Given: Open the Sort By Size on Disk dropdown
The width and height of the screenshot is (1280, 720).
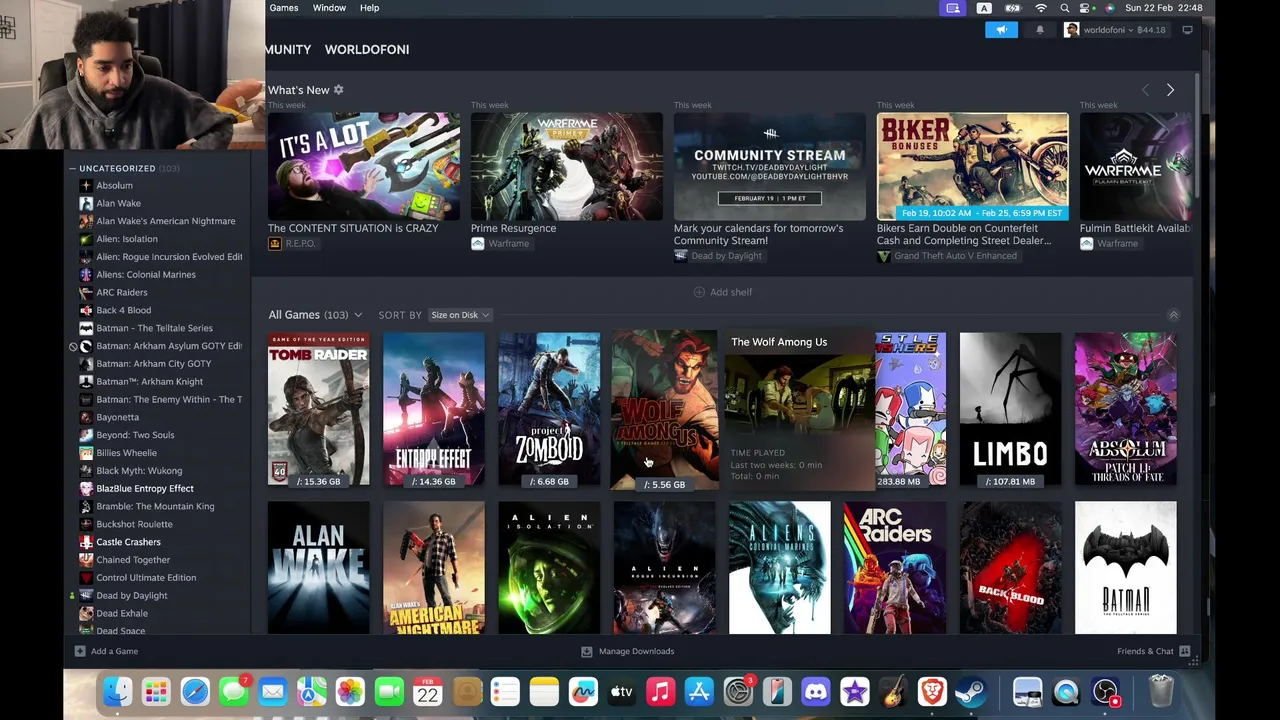Looking at the screenshot, I should (x=459, y=315).
